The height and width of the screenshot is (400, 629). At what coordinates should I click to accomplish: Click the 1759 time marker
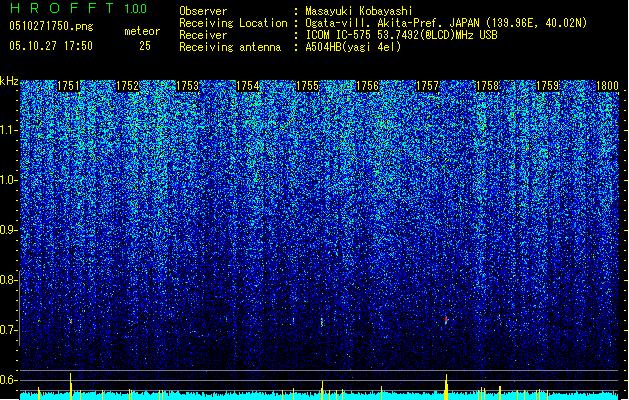click(x=548, y=86)
